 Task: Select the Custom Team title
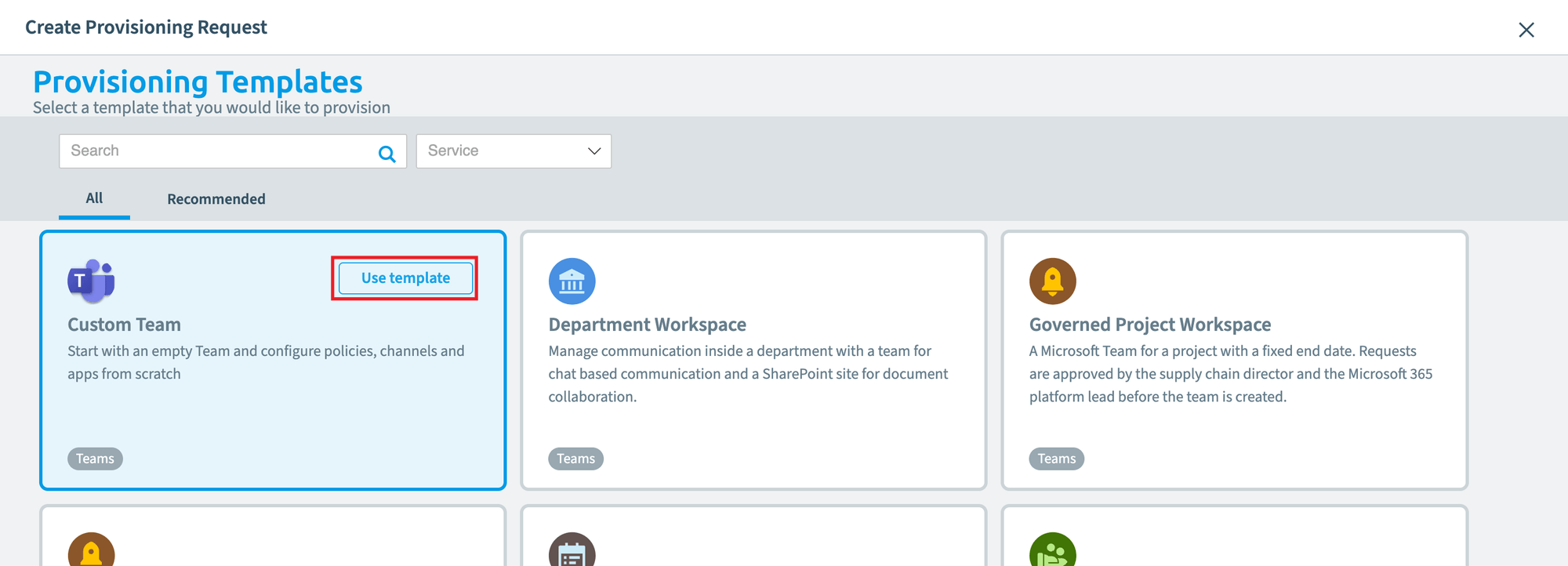pyautogui.click(x=124, y=325)
